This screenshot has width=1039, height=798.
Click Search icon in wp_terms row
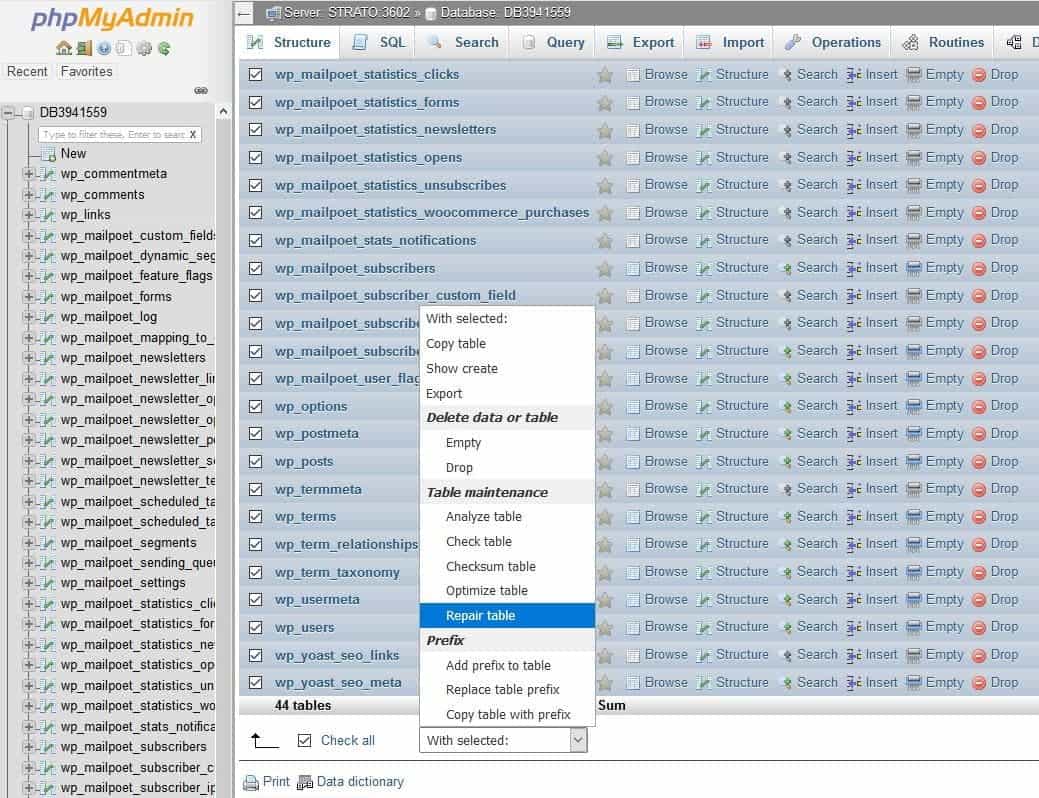click(787, 517)
